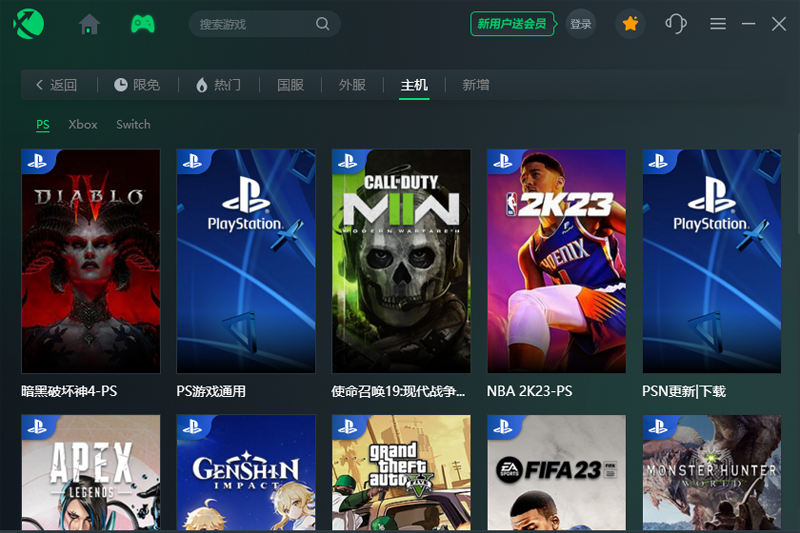Open the hamburger menu icon
Viewport: 800px width, 533px height.
pos(718,23)
